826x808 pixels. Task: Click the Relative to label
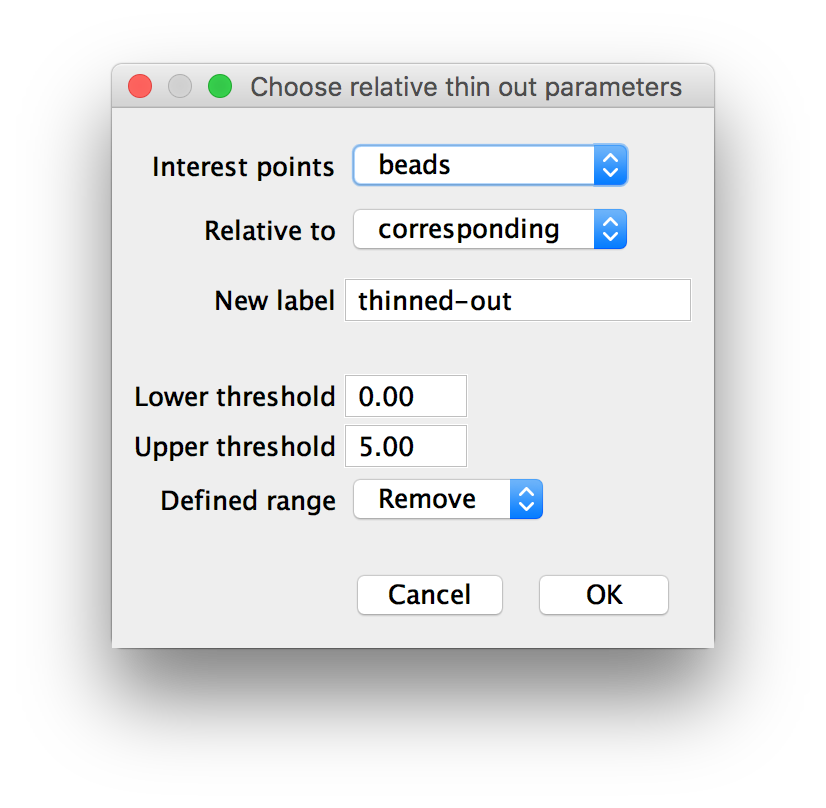(x=270, y=231)
